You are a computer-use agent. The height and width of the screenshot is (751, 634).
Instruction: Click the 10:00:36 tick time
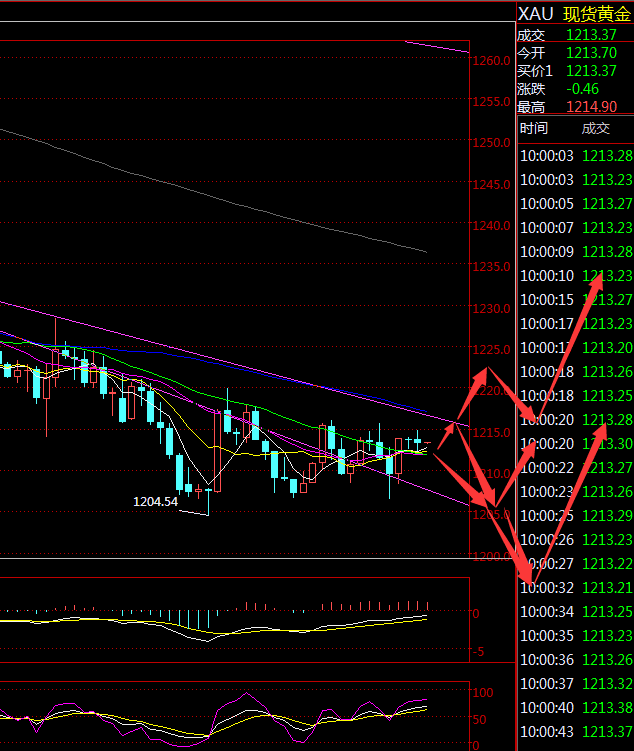click(x=547, y=660)
